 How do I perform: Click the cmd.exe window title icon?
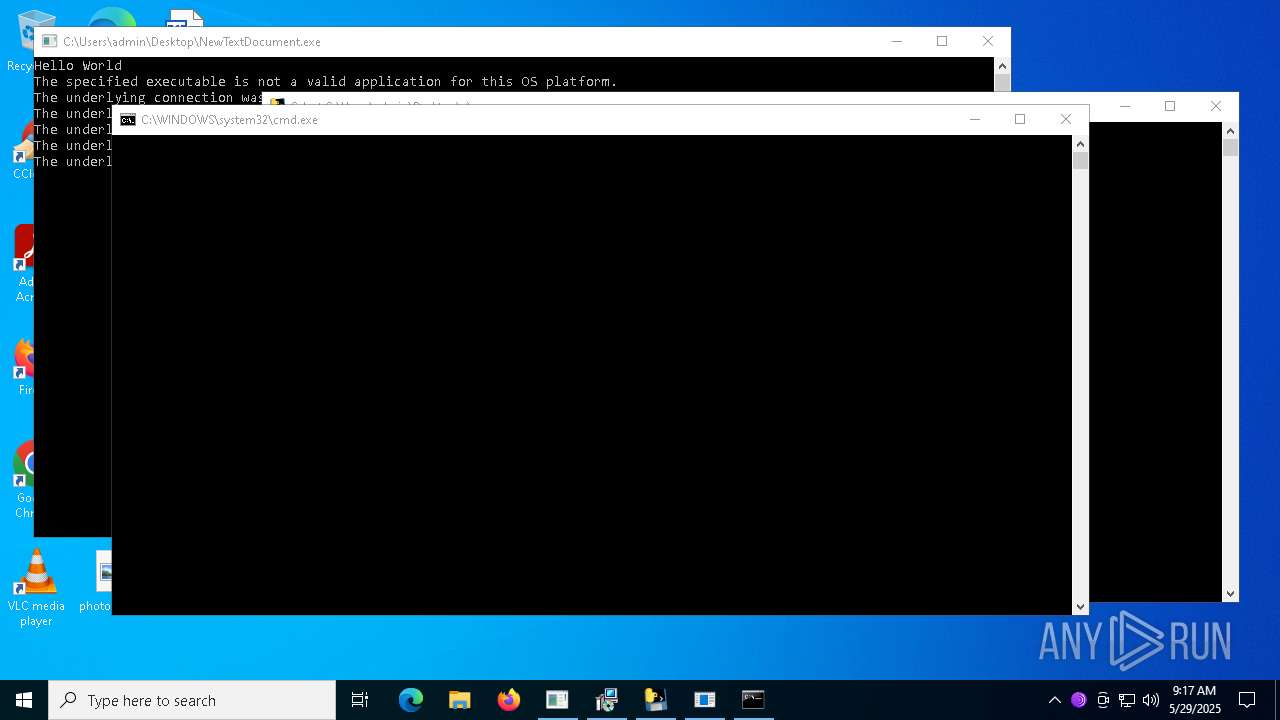128,120
